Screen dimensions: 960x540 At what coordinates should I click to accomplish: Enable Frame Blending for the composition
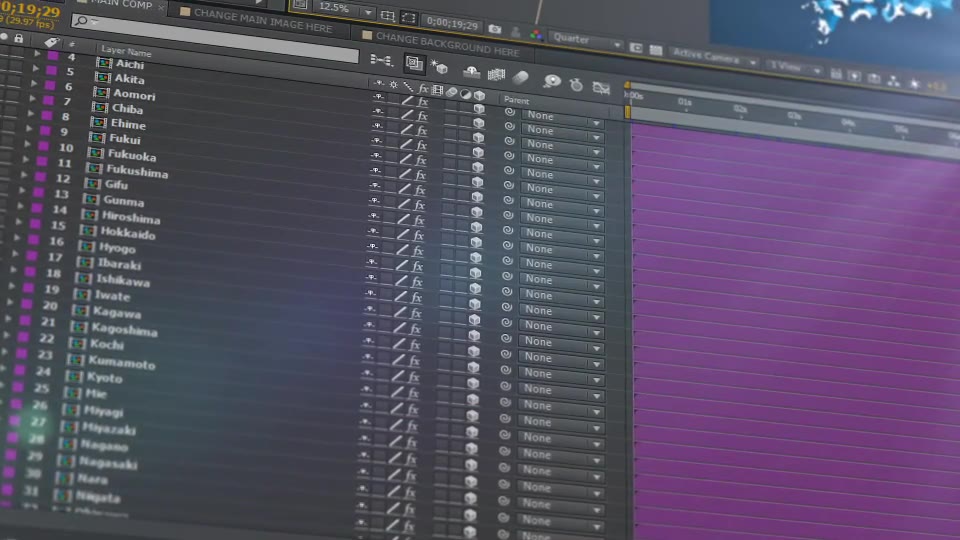click(496, 75)
